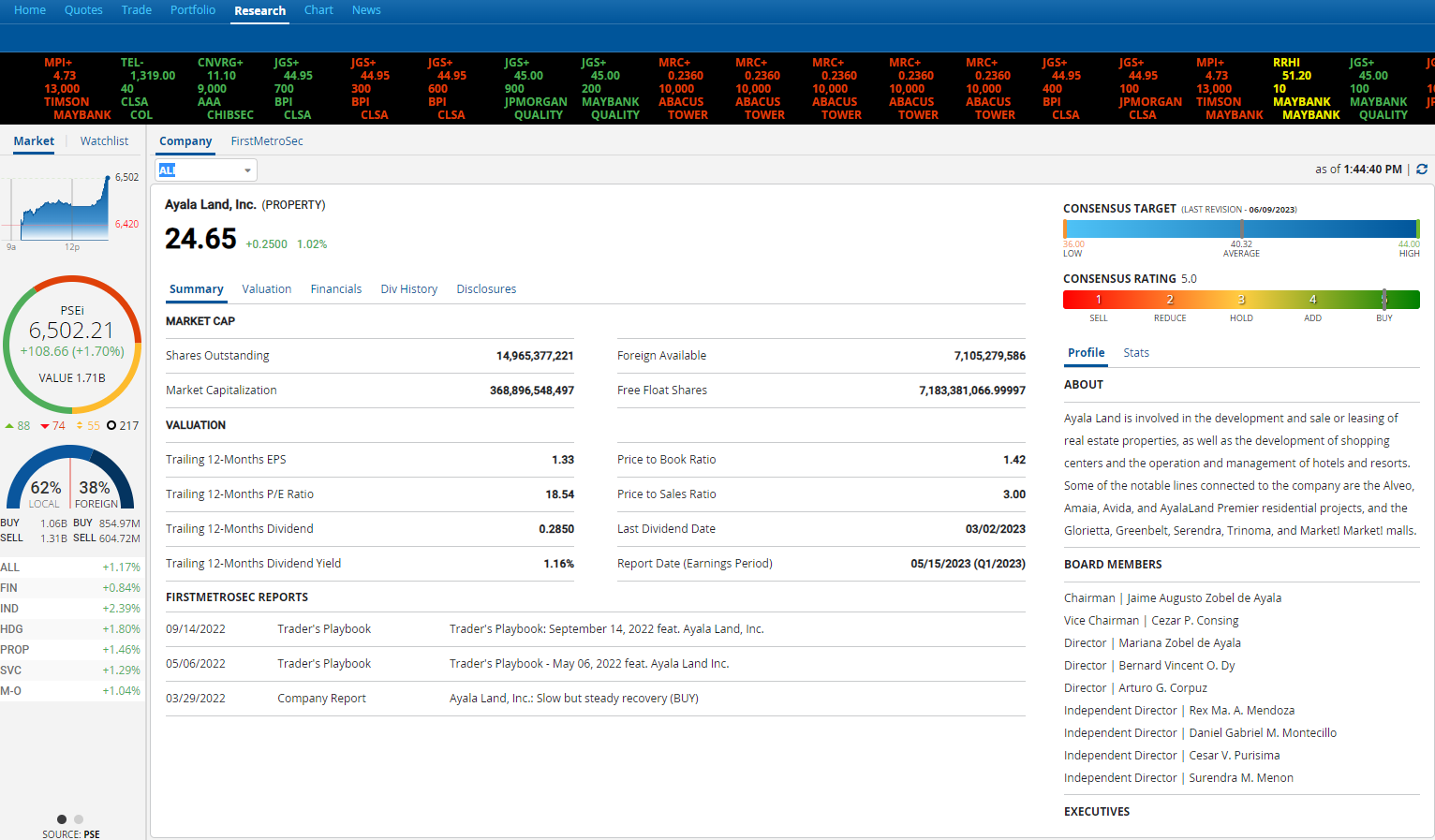1435x840 pixels.
Task: Open the Financials tab
Action: 336,289
